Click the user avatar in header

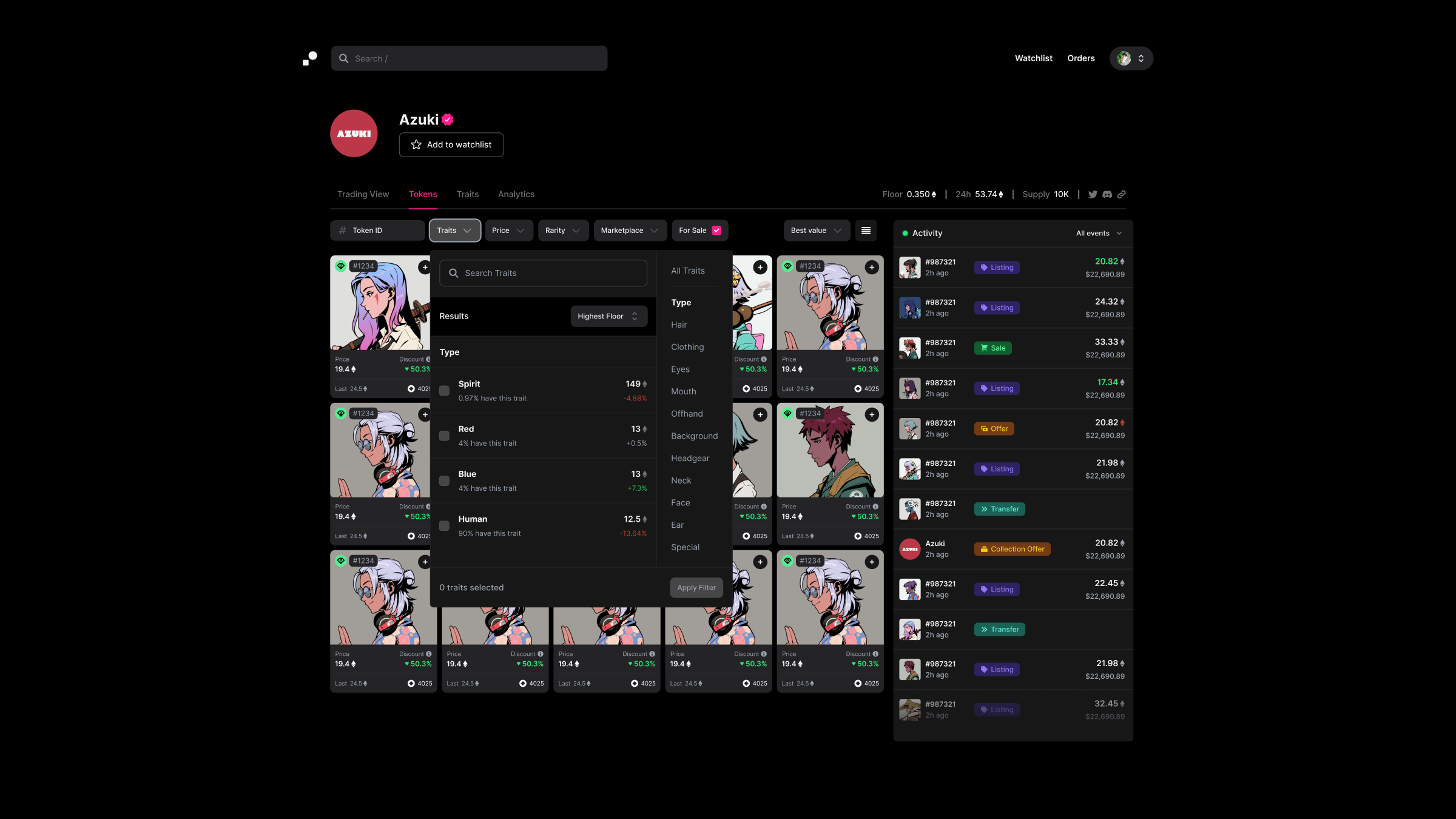click(1124, 58)
